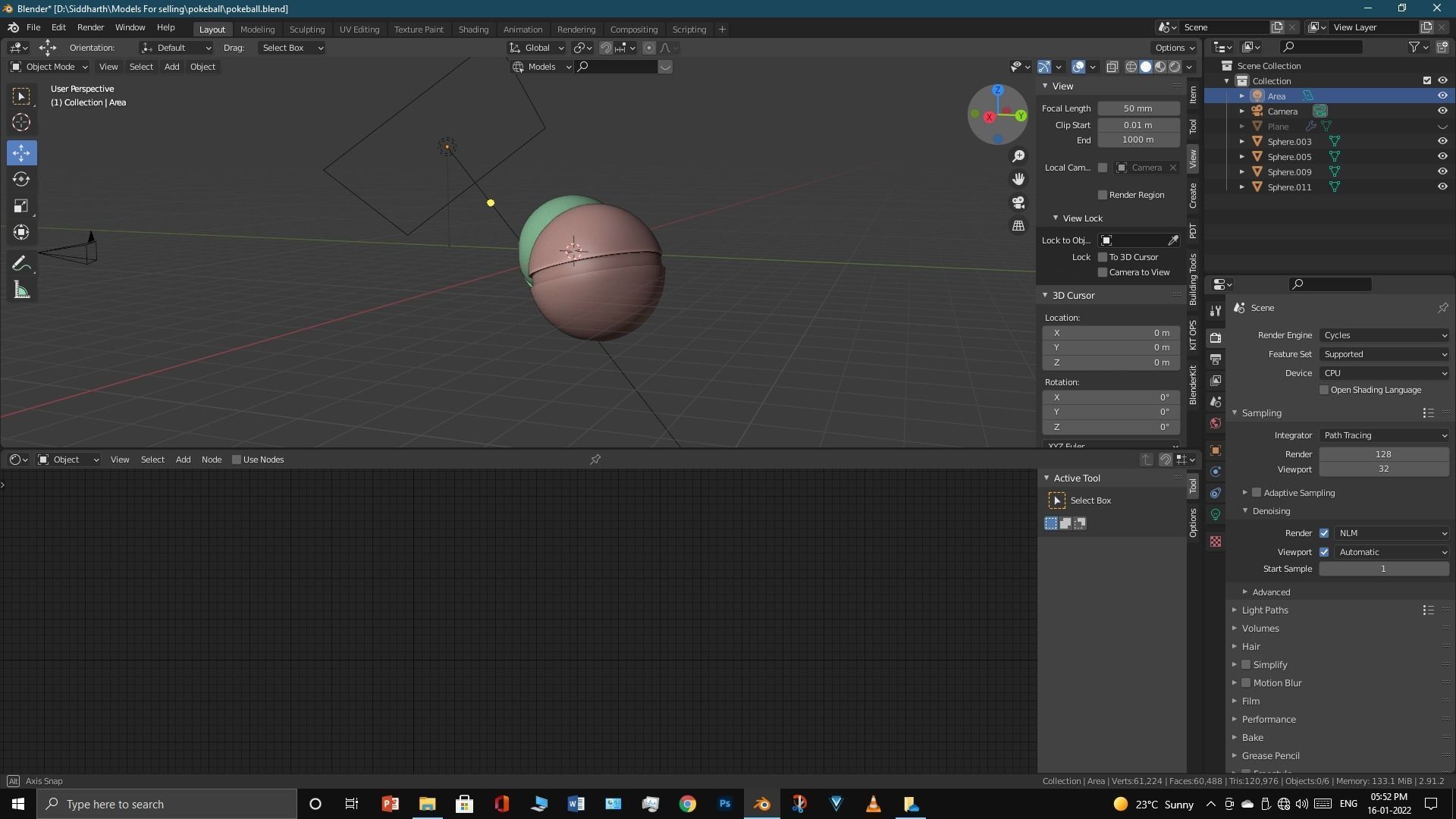Pick the Scale tool

(x=21, y=206)
